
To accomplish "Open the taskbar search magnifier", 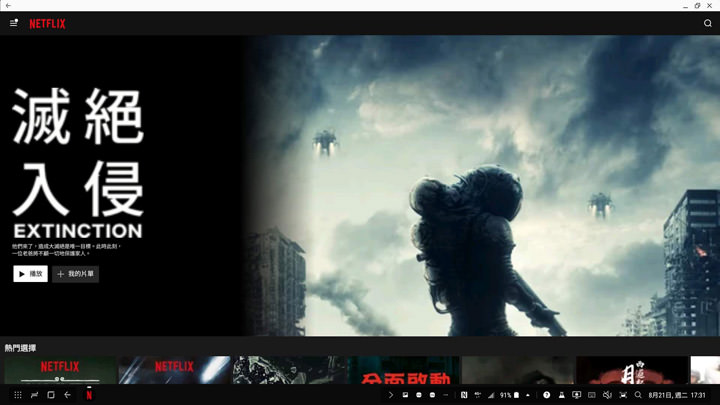I will [x=638, y=395].
